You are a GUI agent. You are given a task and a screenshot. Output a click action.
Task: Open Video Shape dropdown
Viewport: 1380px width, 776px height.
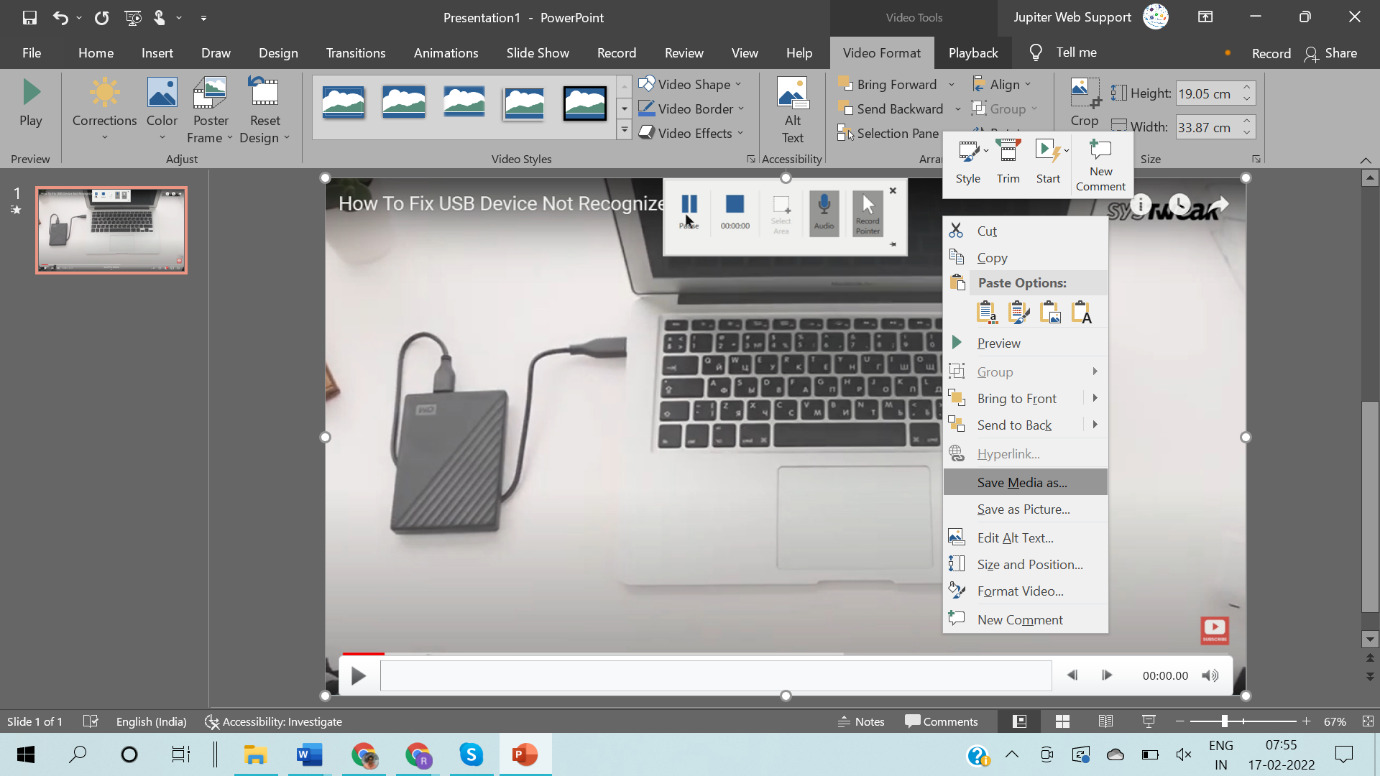(691, 84)
